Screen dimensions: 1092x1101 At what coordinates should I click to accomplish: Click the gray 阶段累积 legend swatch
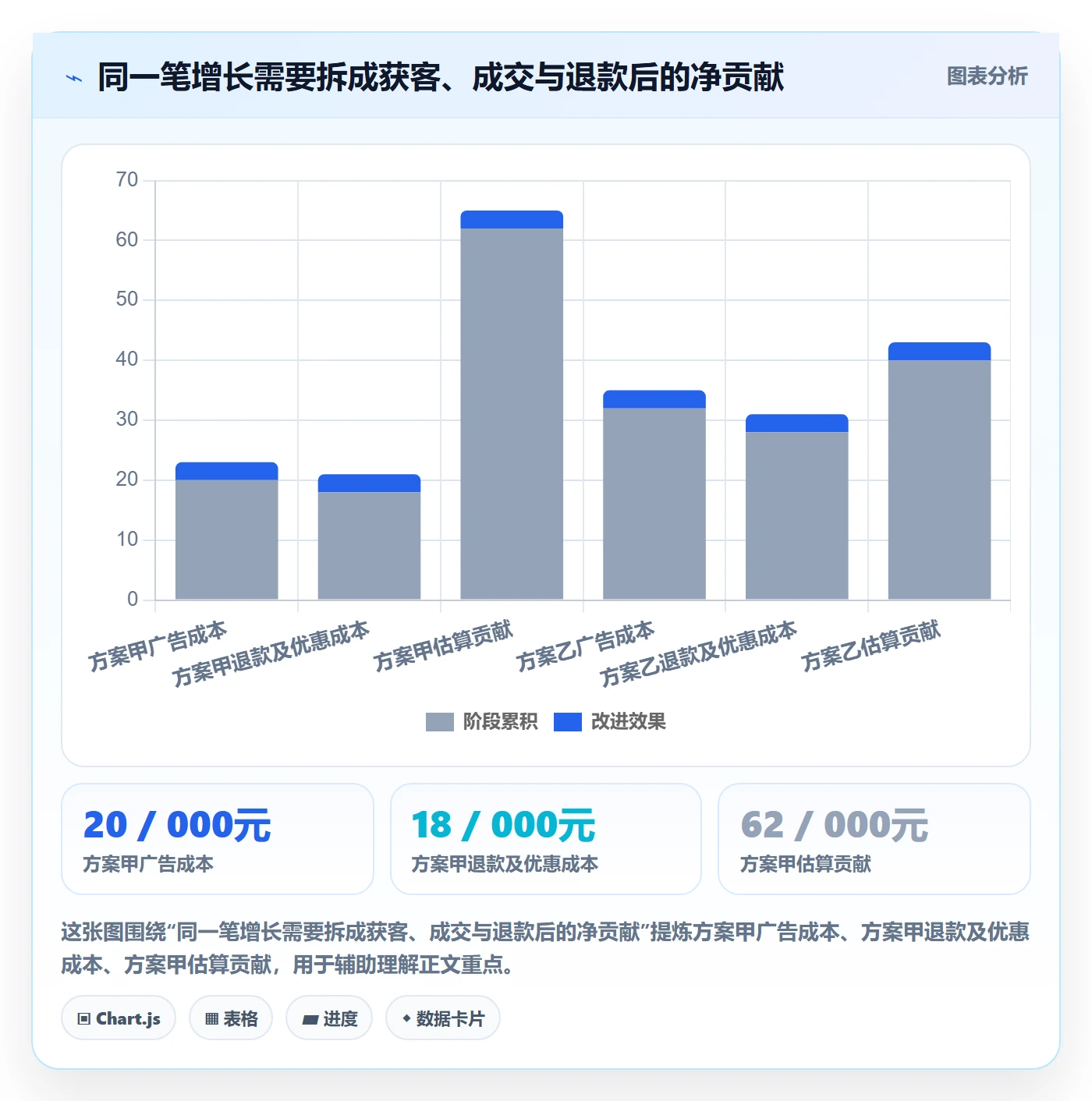(x=439, y=722)
